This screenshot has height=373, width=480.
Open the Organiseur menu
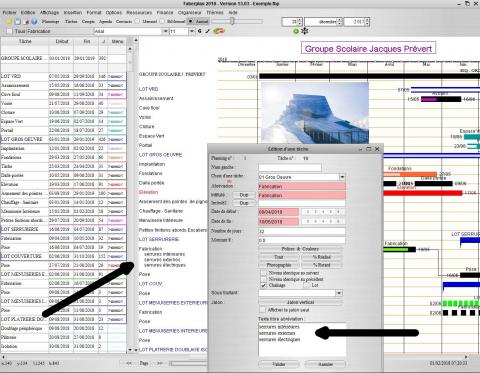click(190, 12)
